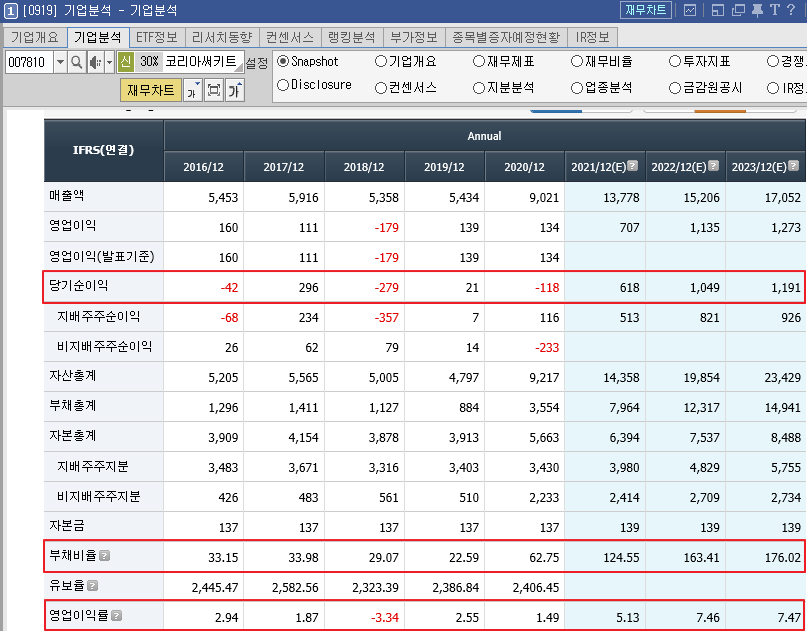Click help icon next to 2021/12(E)

pyautogui.click(x=633, y=165)
